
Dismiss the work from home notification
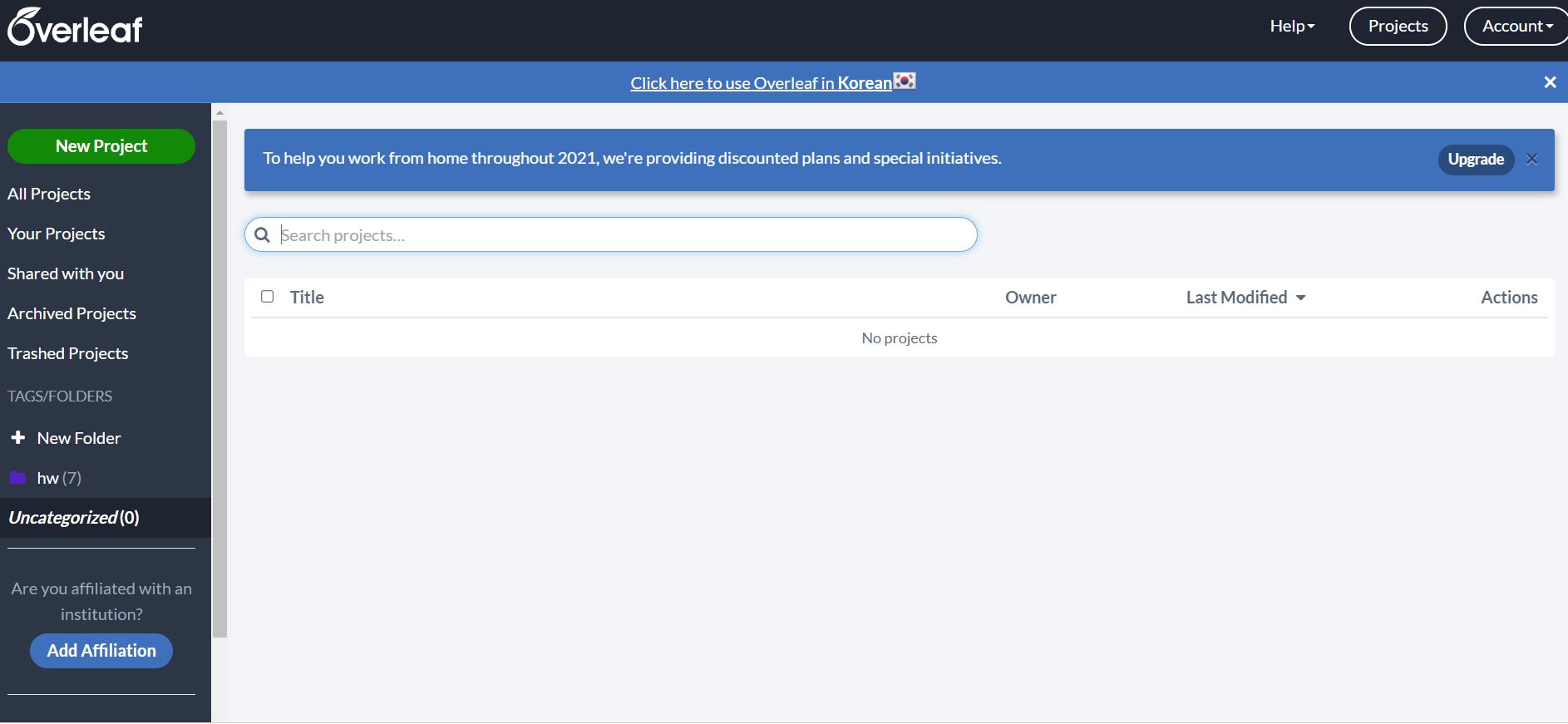[x=1531, y=159]
